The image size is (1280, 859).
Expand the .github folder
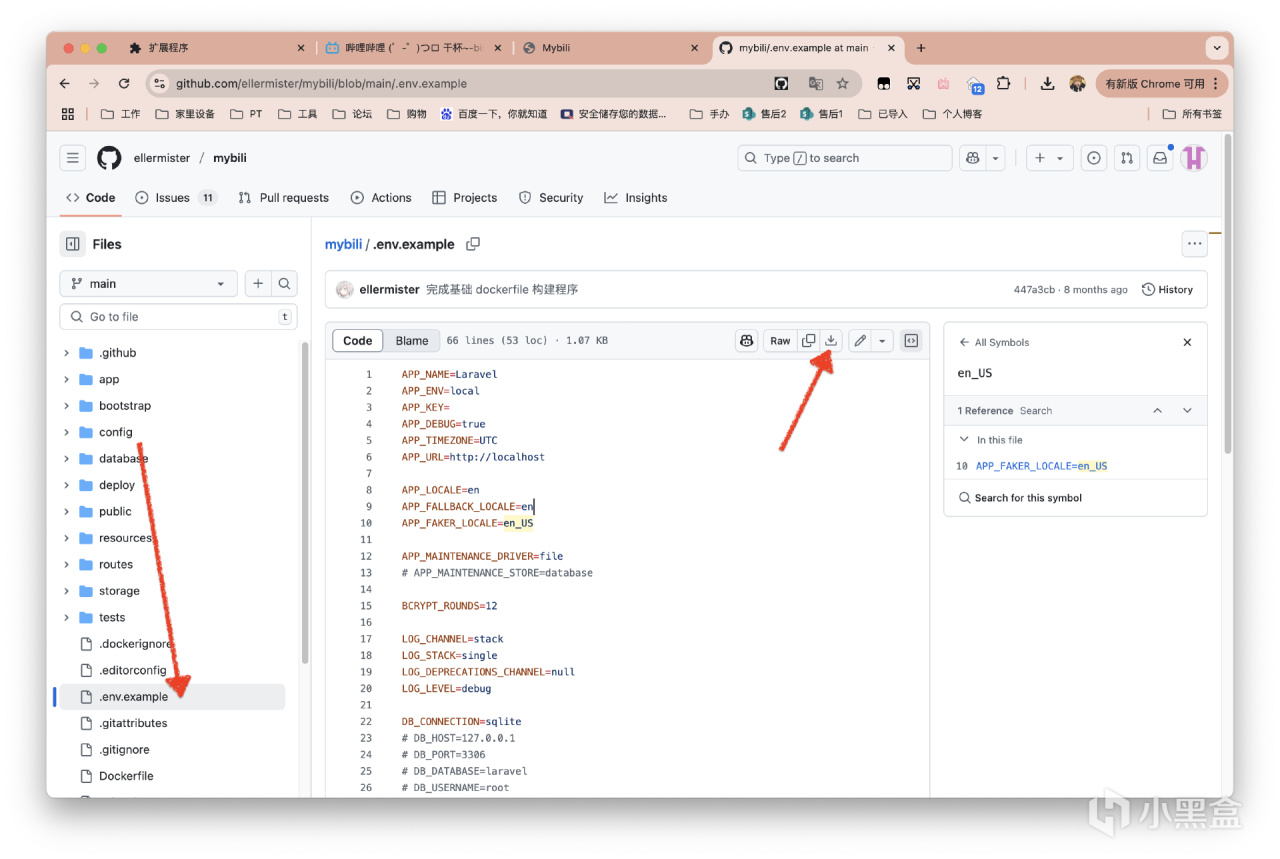click(66, 353)
